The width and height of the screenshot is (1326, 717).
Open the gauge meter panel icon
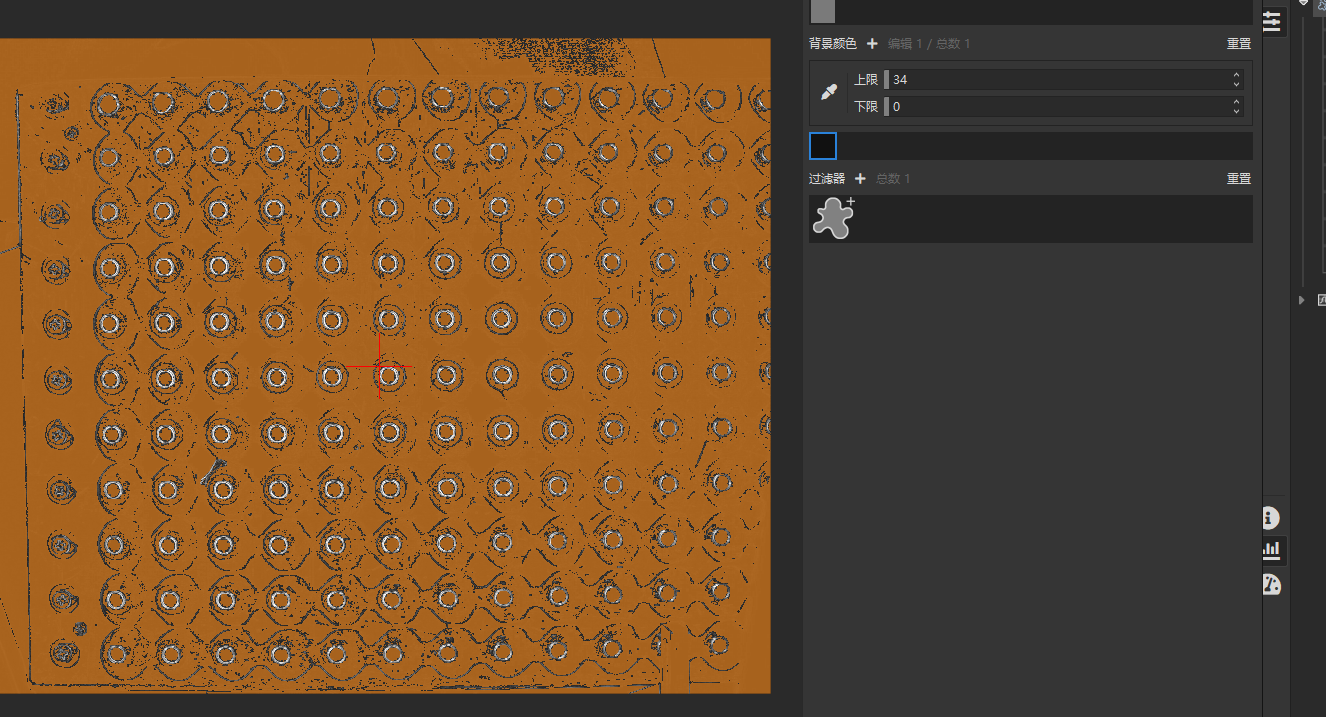pos(1271,584)
